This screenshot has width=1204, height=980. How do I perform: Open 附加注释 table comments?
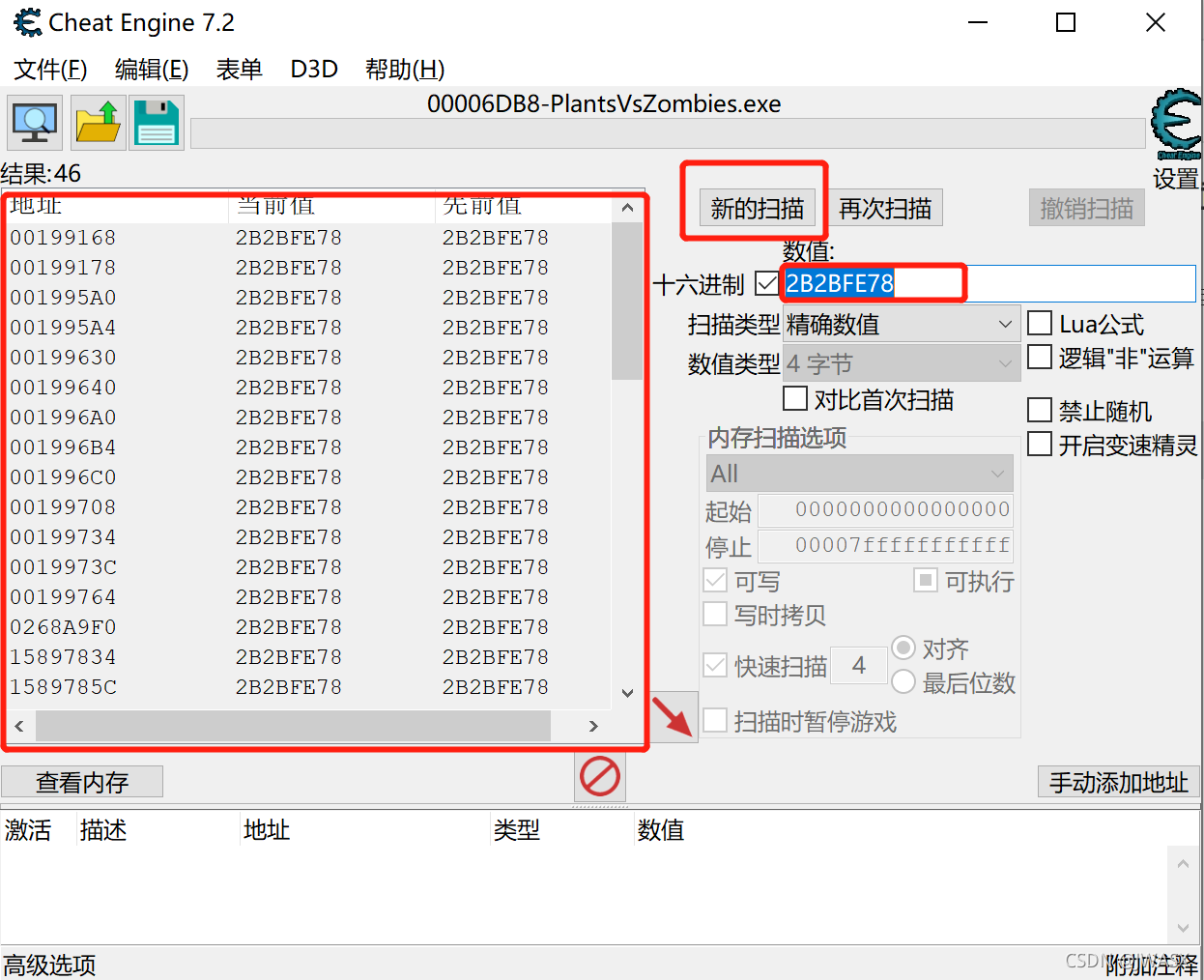click(1151, 965)
